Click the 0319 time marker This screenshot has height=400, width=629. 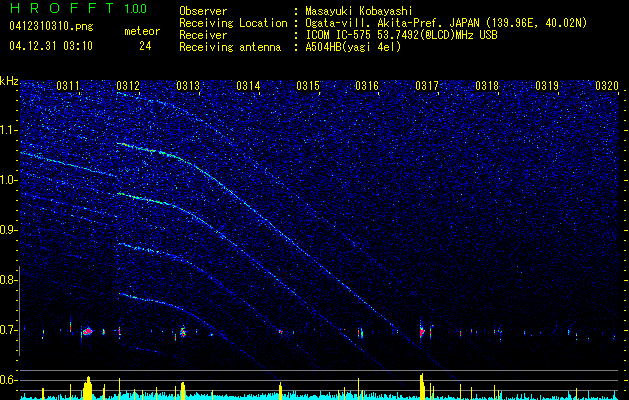click(x=547, y=86)
